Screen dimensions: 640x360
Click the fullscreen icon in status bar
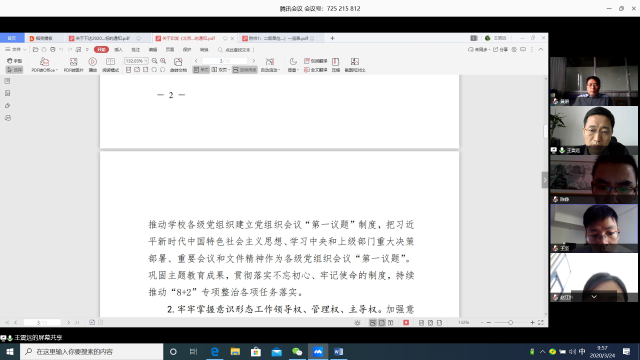(x=541, y=322)
